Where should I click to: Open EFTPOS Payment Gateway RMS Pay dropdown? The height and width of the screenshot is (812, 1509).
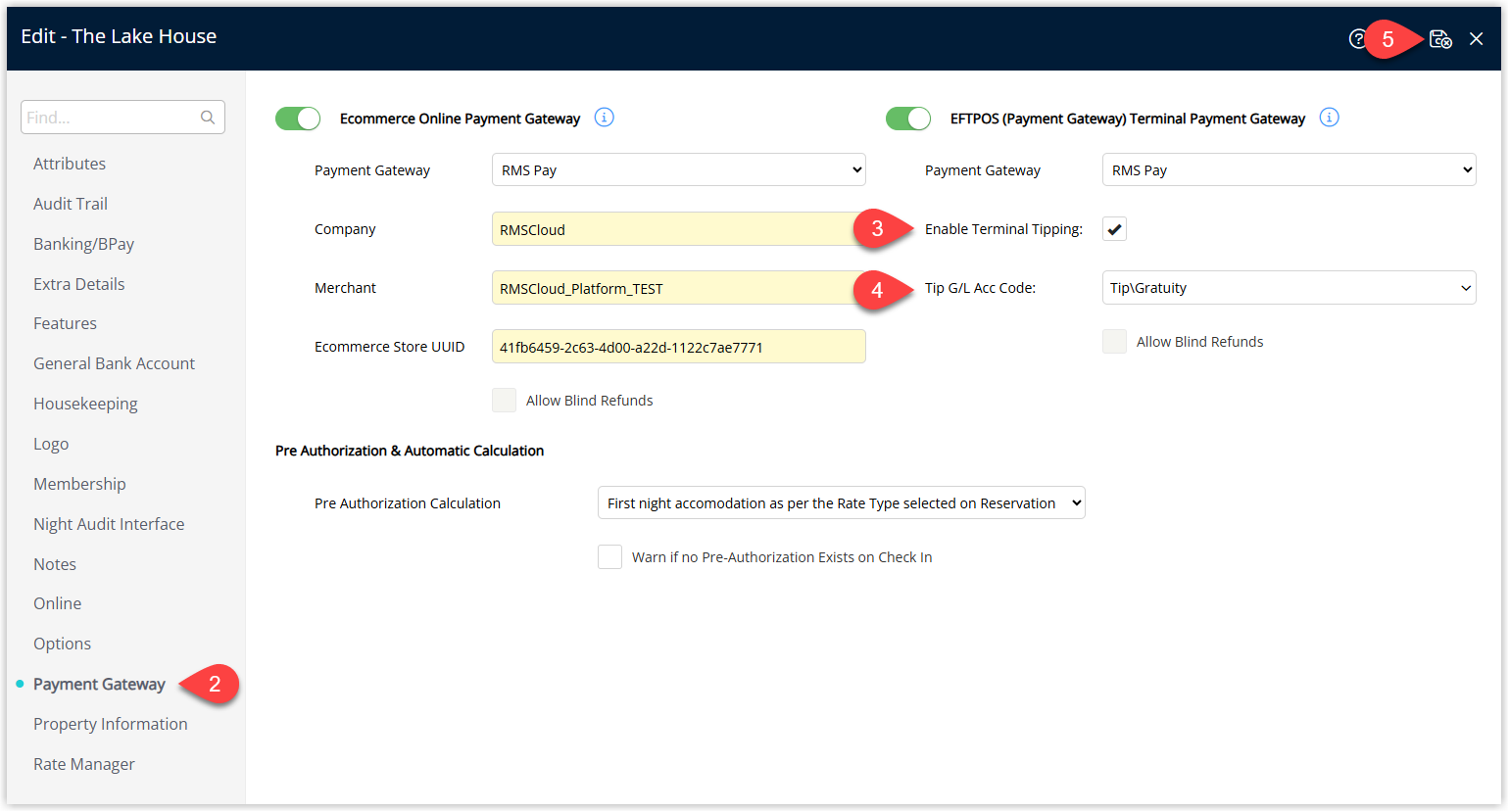pyautogui.click(x=1290, y=169)
